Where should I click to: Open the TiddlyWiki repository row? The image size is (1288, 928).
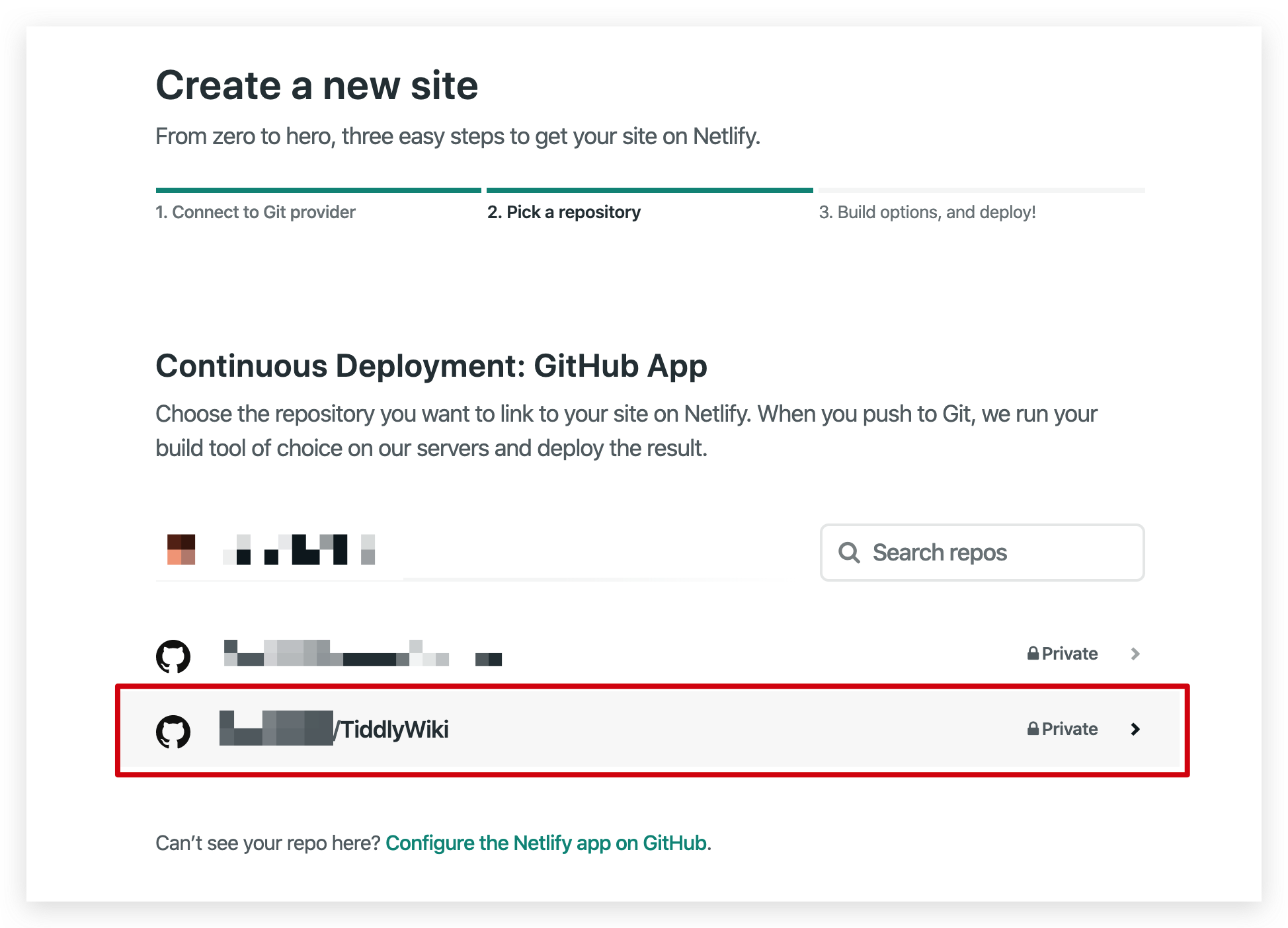pyautogui.click(x=652, y=730)
